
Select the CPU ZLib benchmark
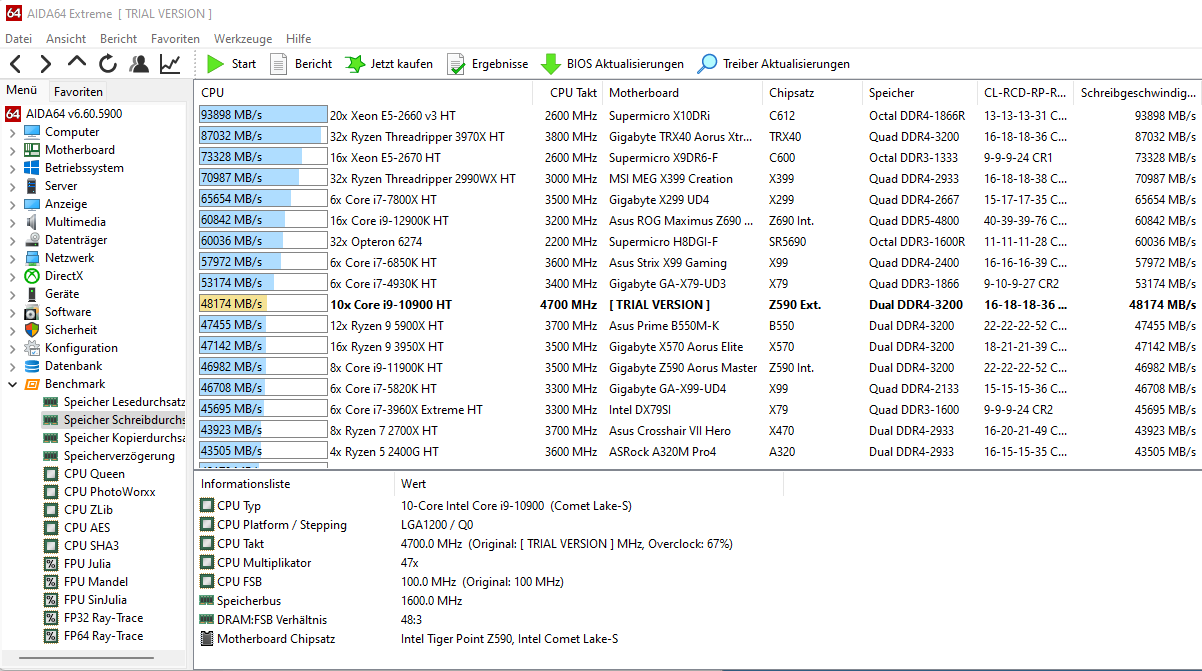[x=79, y=510]
